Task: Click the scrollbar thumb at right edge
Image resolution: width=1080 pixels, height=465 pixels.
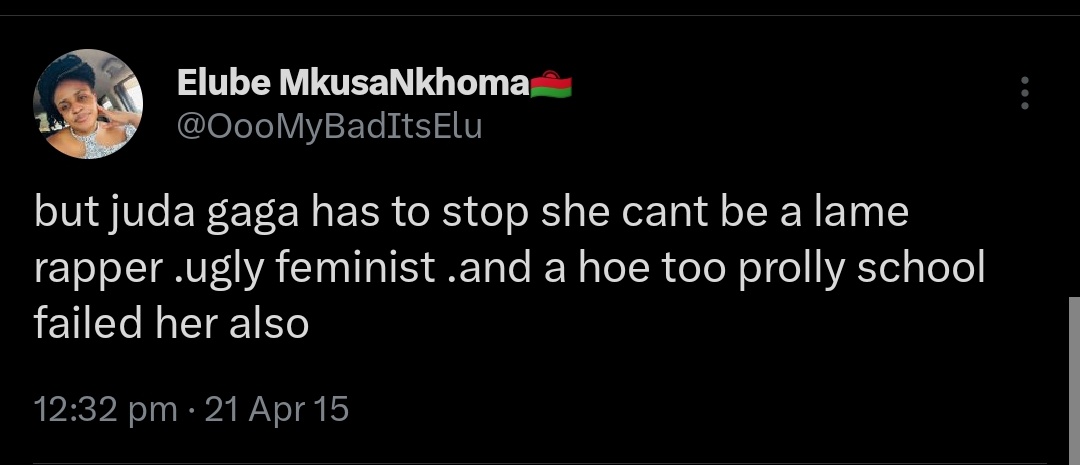Action: (x=1074, y=381)
